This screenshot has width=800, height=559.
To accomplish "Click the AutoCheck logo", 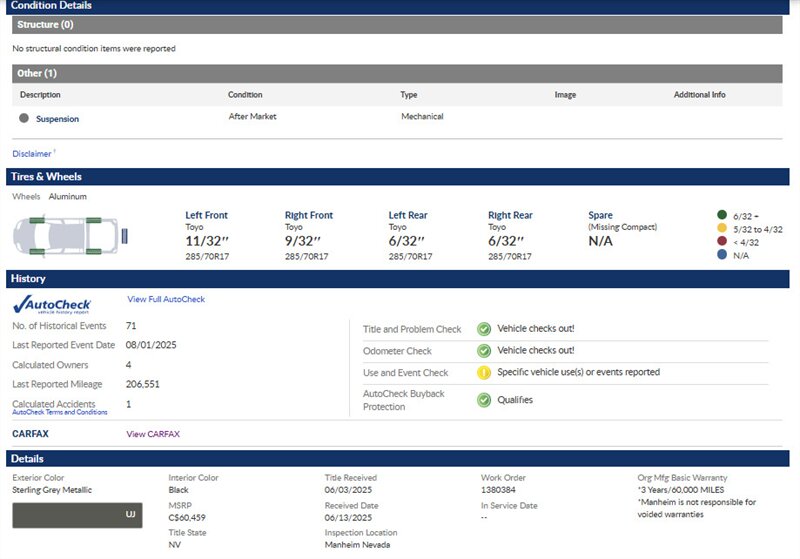I will click(x=52, y=304).
